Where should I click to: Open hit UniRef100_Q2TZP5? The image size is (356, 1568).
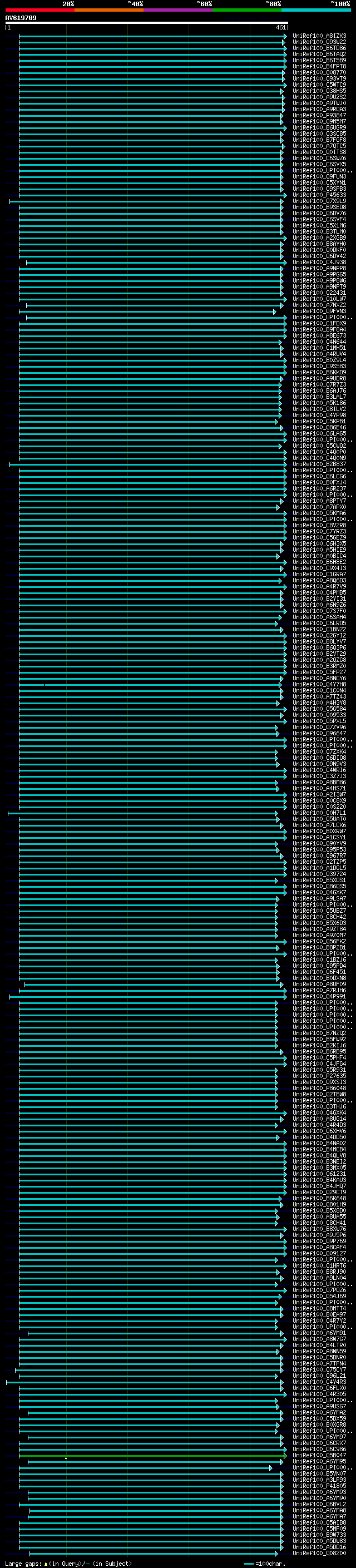click(x=319, y=862)
